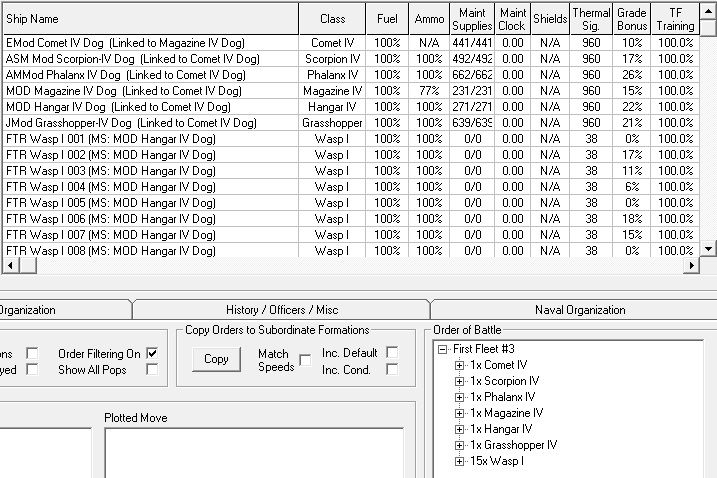
Task: Expand the 15x Wasp I node
Action: click(x=460, y=462)
